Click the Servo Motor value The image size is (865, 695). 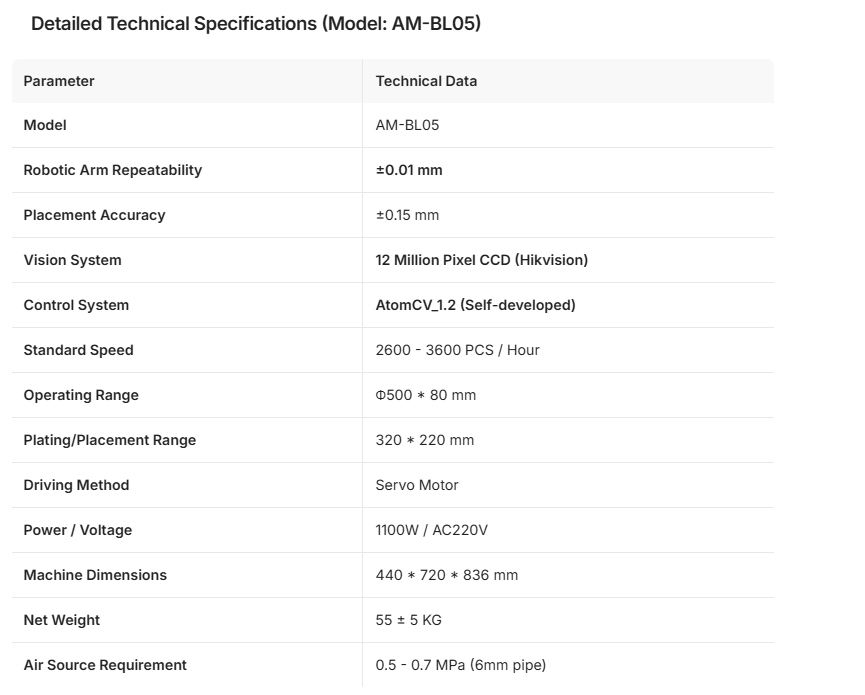417,485
